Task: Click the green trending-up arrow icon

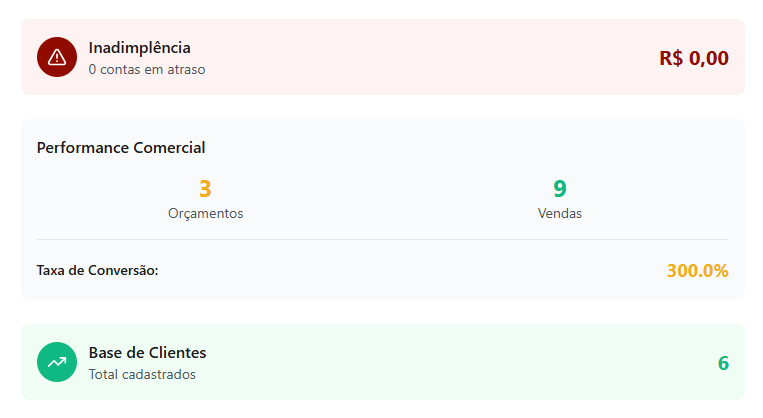Action: [57, 362]
